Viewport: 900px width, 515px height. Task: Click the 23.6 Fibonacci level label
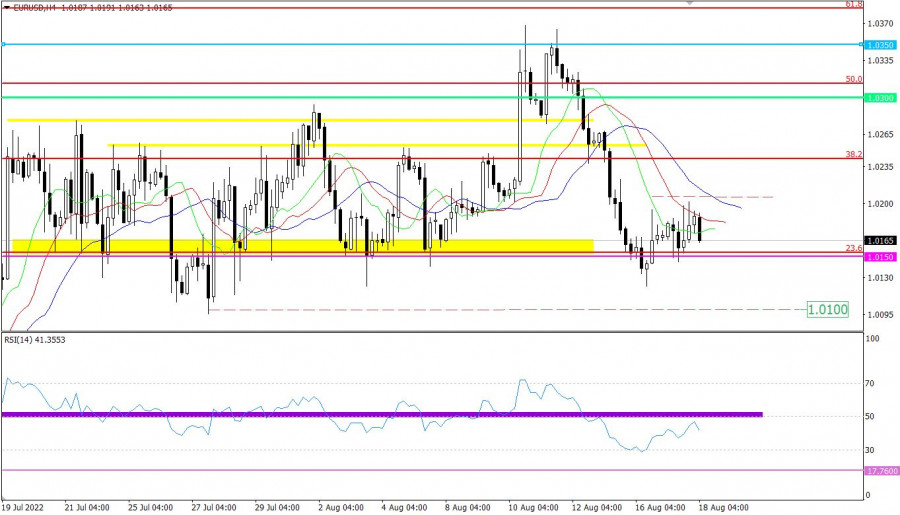point(853,249)
